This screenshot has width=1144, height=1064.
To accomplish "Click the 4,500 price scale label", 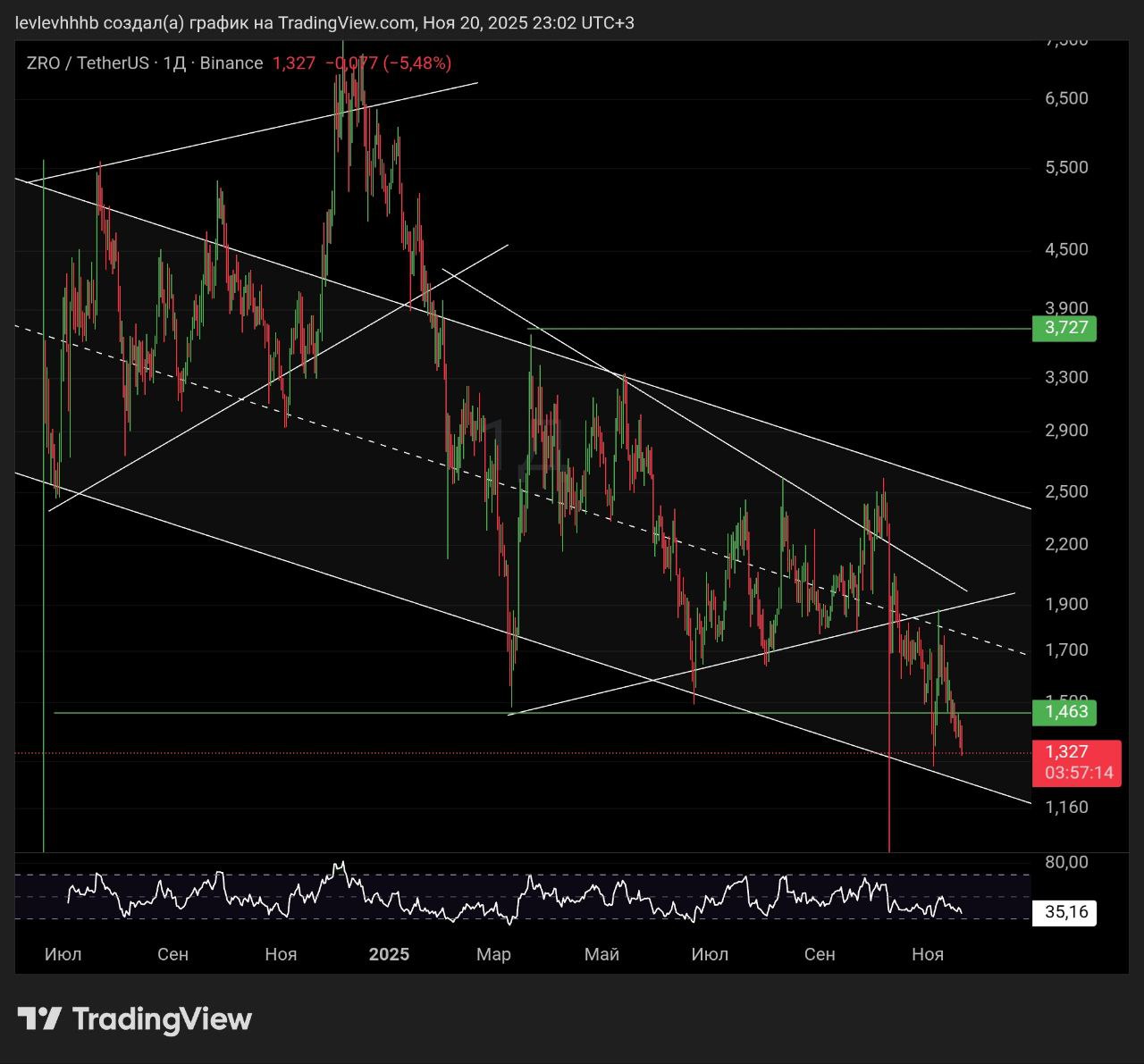I will 1066,249.
